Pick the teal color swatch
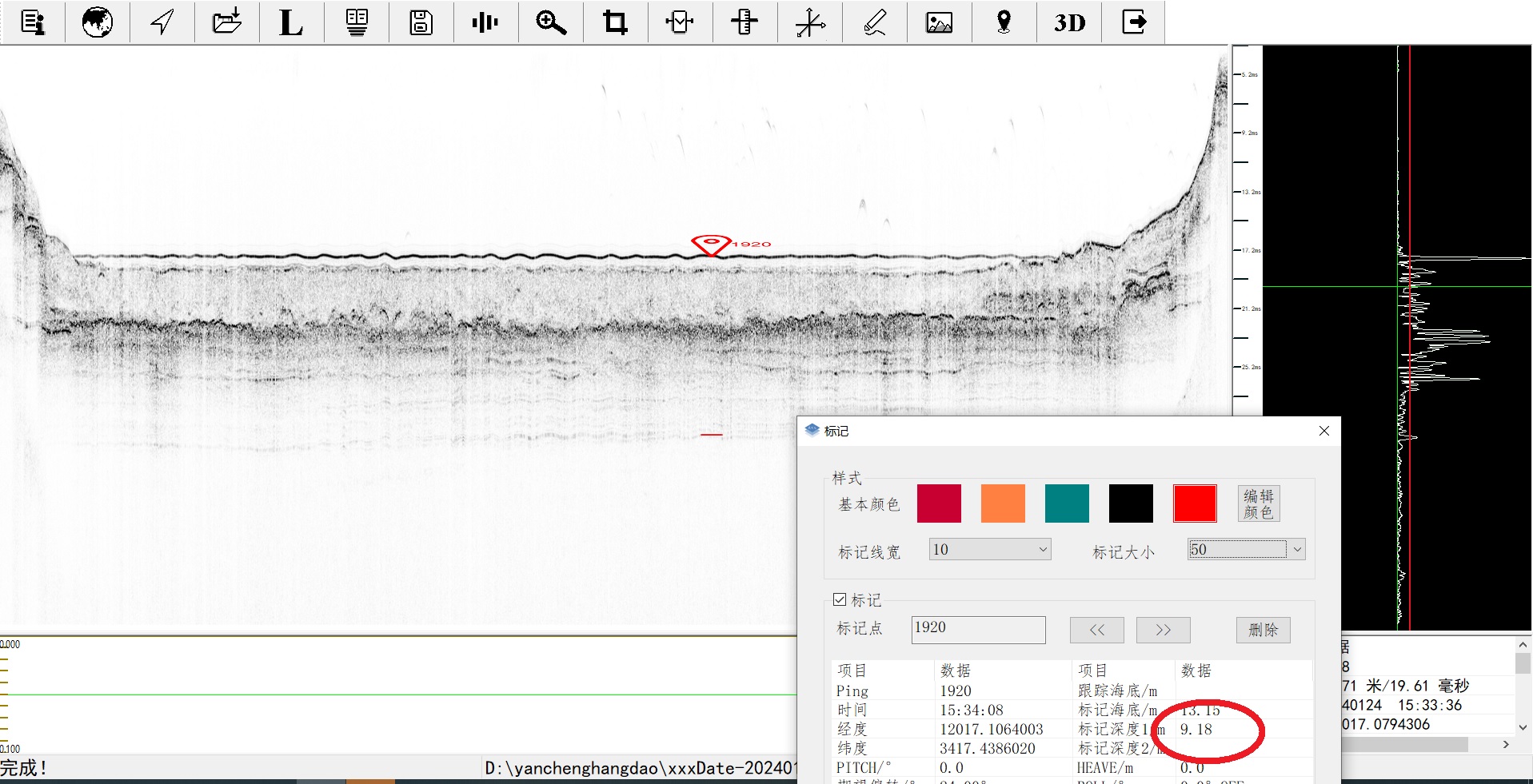 pos(1067,503)
